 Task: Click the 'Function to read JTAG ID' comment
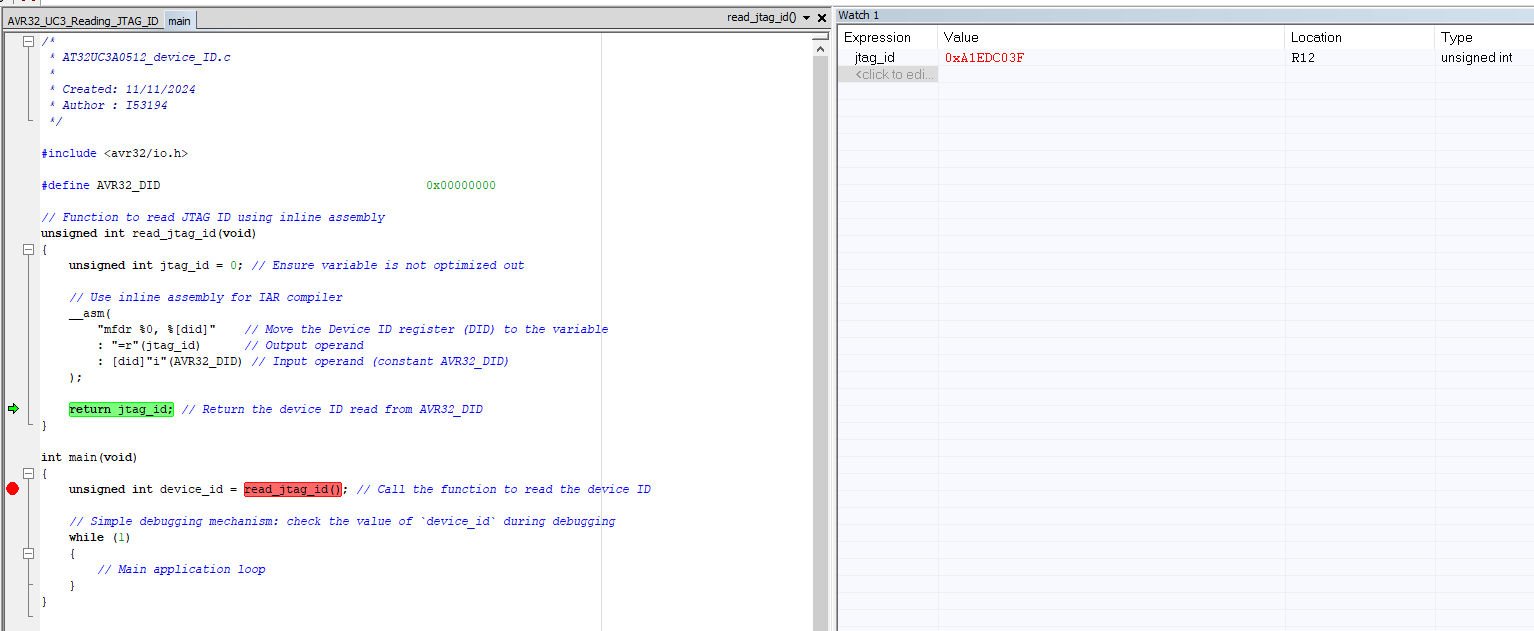pos(213,217)
